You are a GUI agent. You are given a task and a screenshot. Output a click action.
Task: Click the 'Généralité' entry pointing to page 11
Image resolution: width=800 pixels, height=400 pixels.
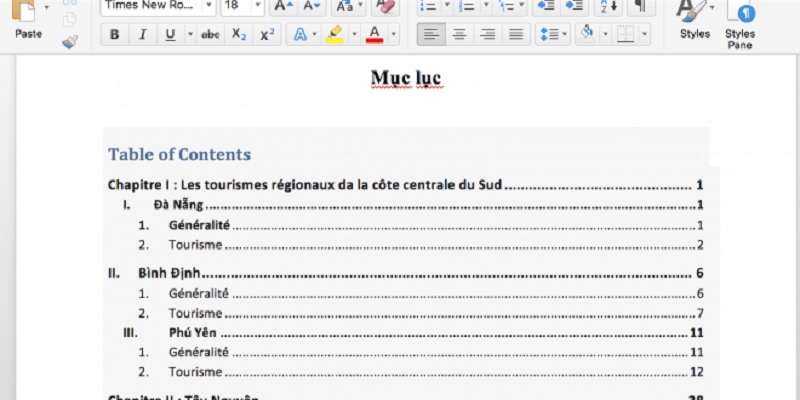click(421, 352)
